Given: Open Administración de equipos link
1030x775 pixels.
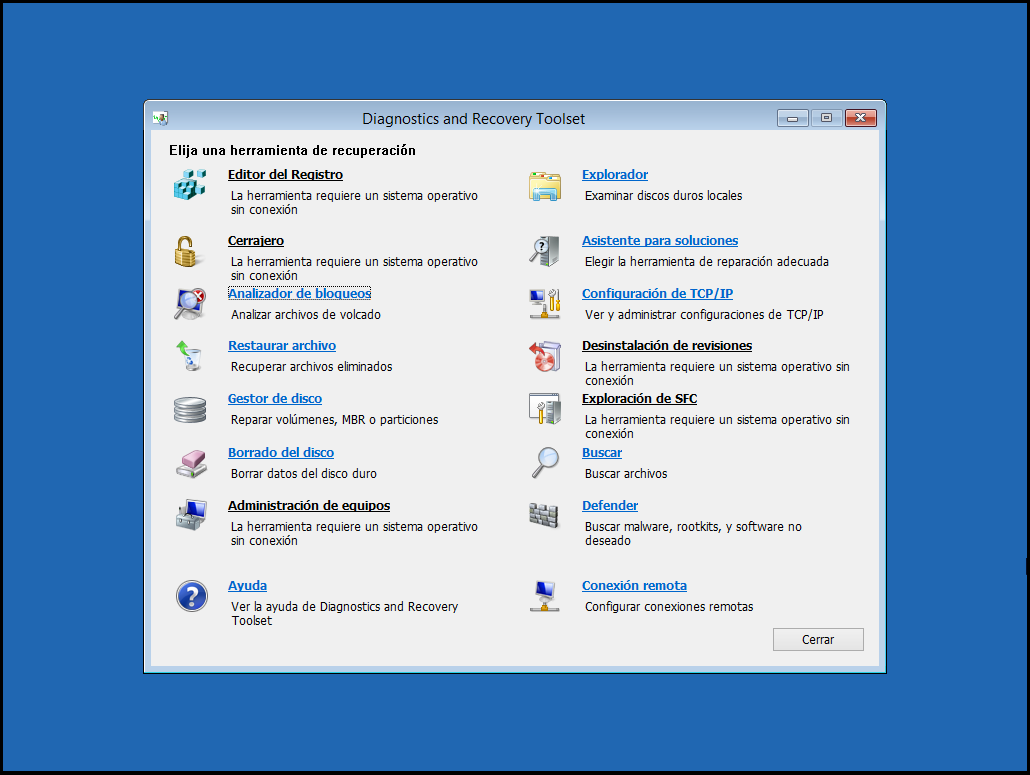Looking at the screenshot, I should (x=309, y=506).
